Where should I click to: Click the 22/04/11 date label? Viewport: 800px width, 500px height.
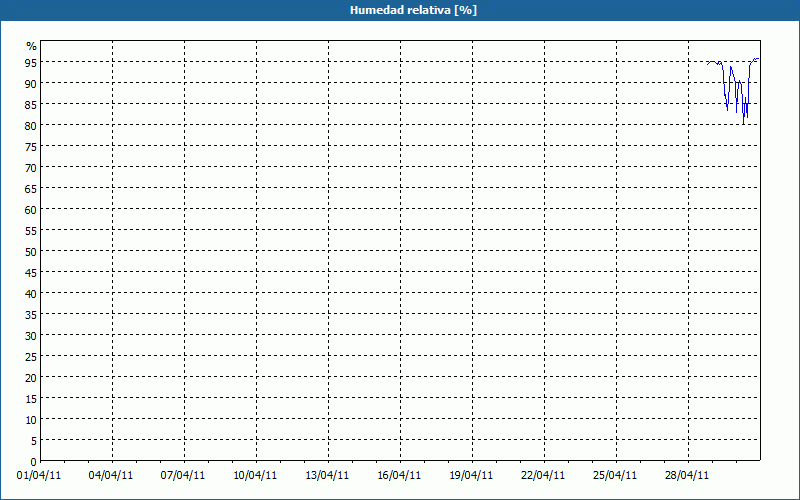pyautogui.click(x=543, y=476)
